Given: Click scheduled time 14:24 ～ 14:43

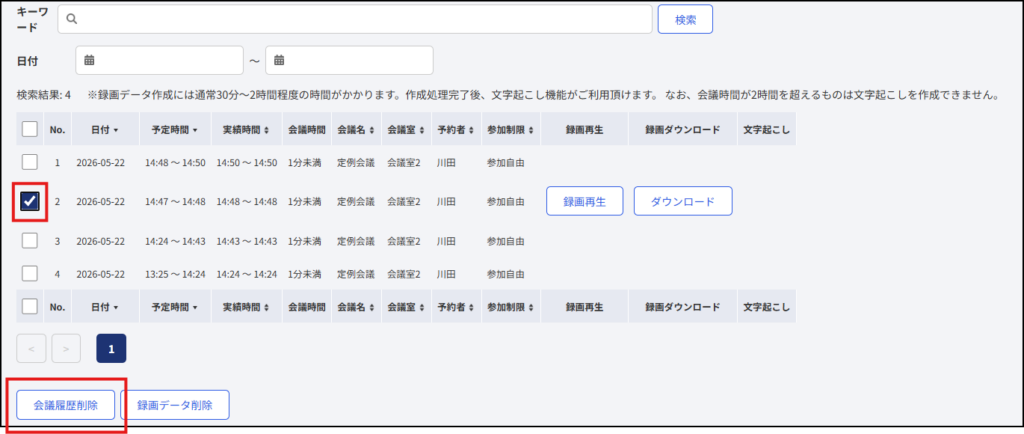Looking at the screenshot, I should tap(175, 241).
